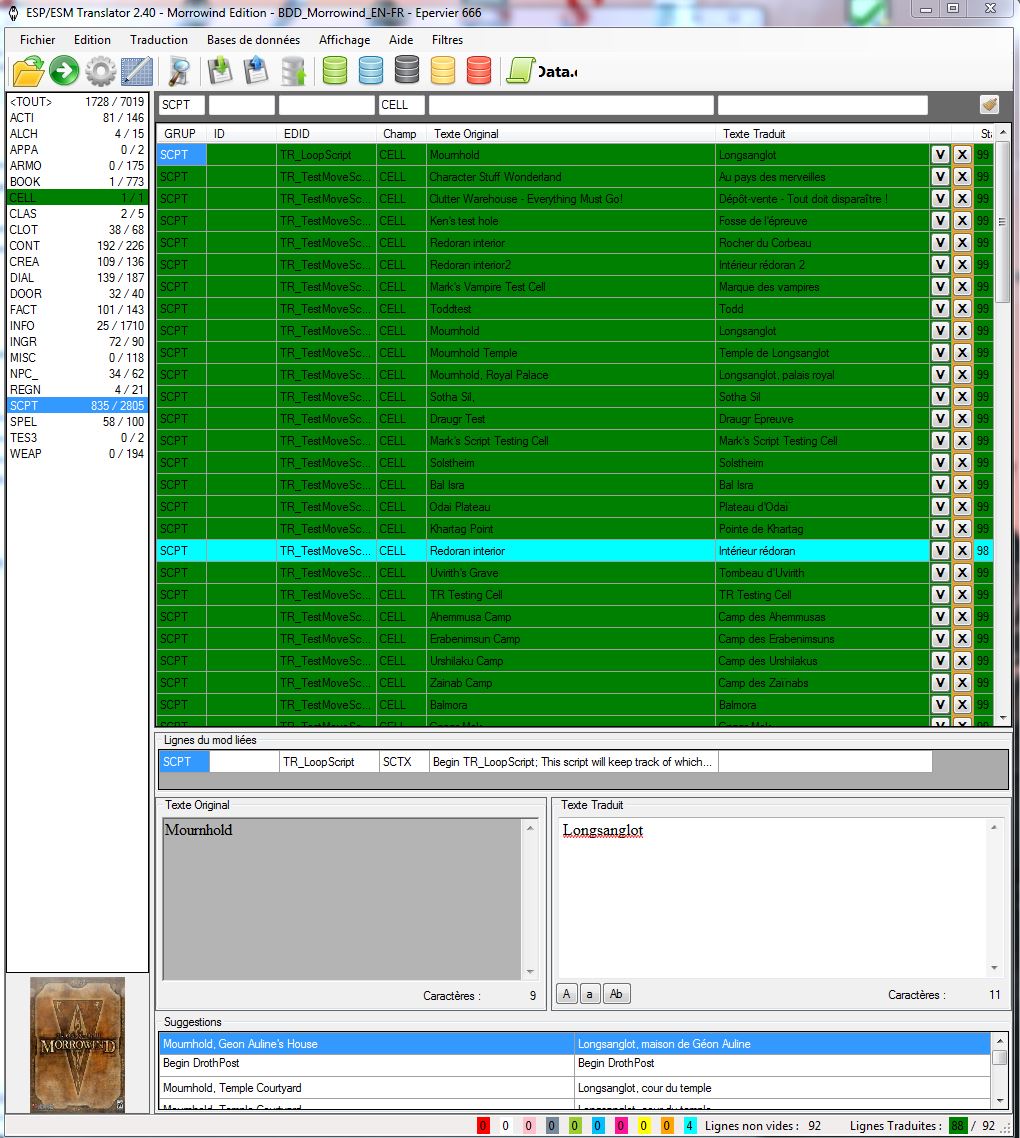Validate the Mournhold Temple row with V
Image resolution: width=1020 pixels, height=1138 pixels.
click(x=940, y=353)
